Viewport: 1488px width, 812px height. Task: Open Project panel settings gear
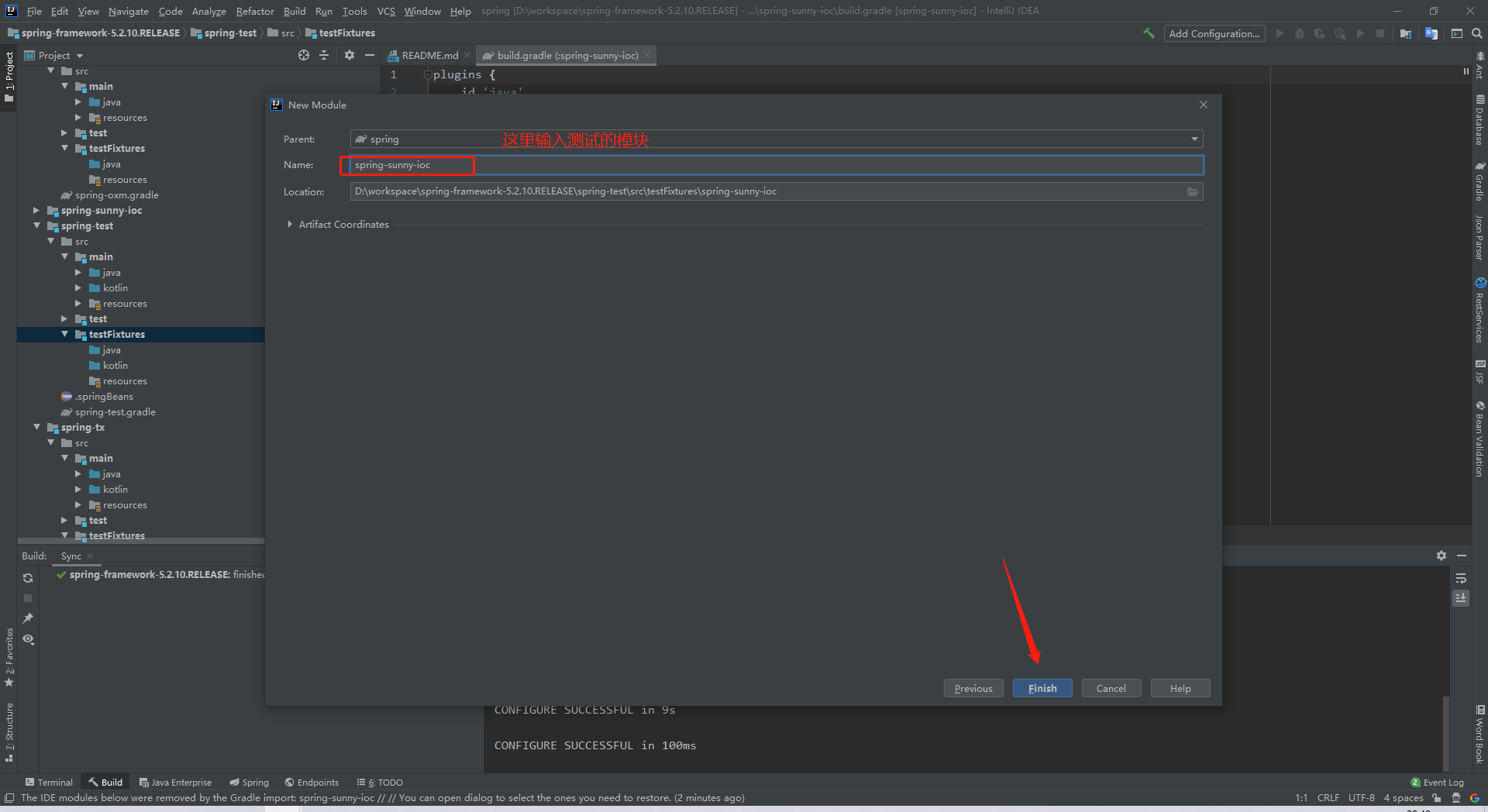[350, 55]
